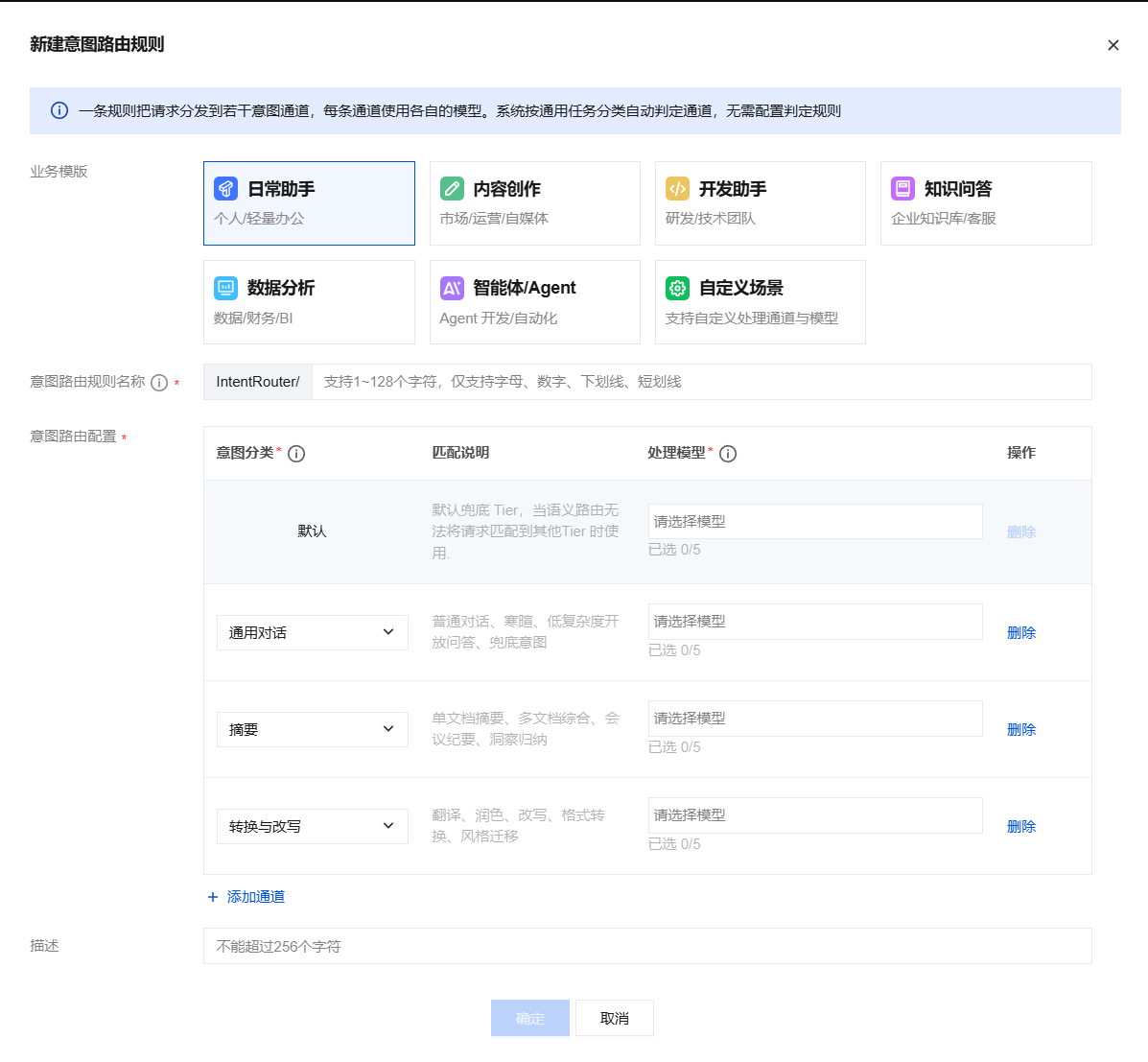Click the 内容创作 pencil icon
The image size is (1148, 1062).
(x=452, y=188)
